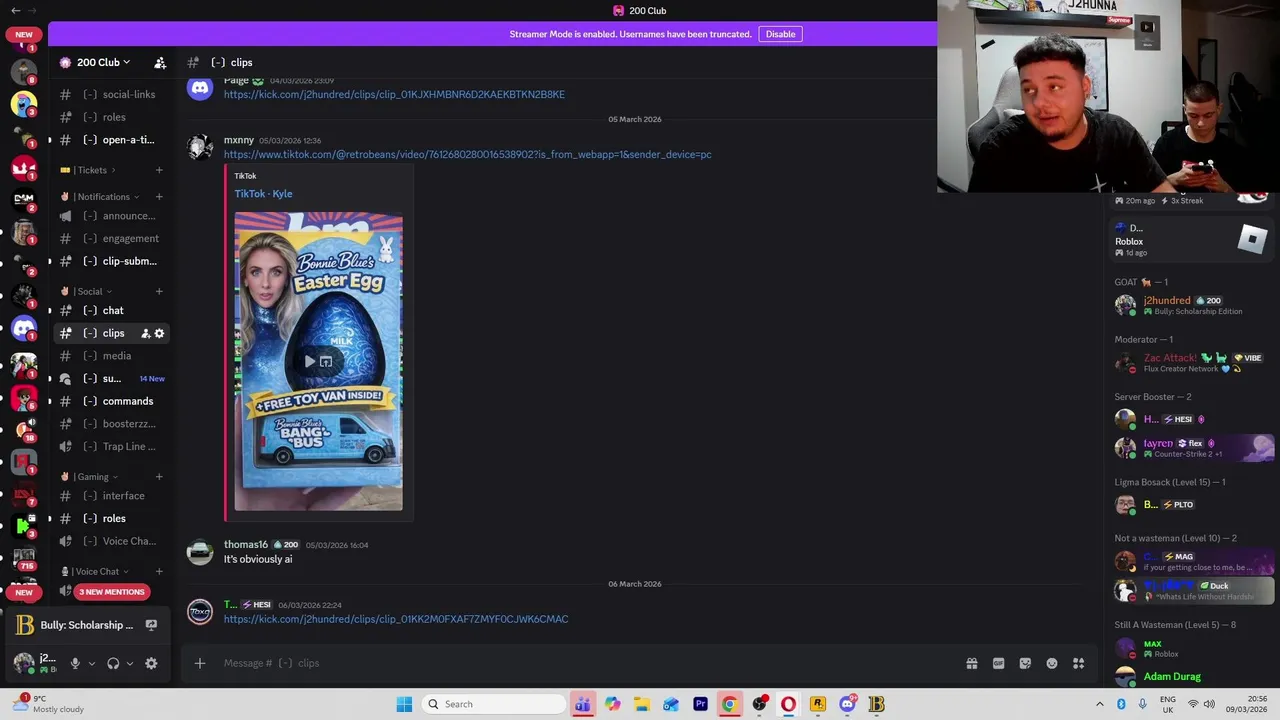Switch to the media channel
Image resolution: width=1280 pixels, height=720 pixels.
110,356
